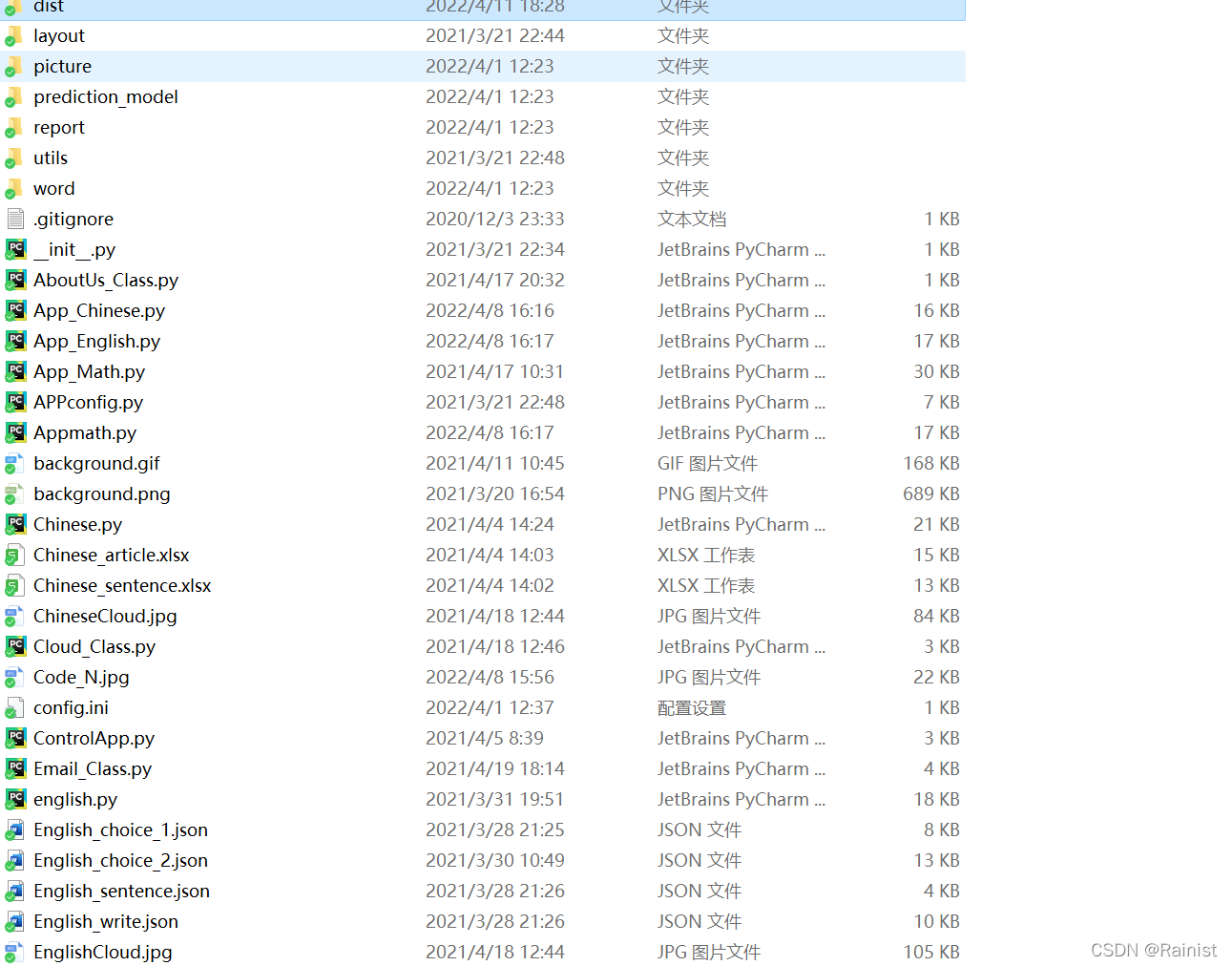The image size is (1232, 966).
Task: Select the report folder name
Action: [x=59, y=128]
